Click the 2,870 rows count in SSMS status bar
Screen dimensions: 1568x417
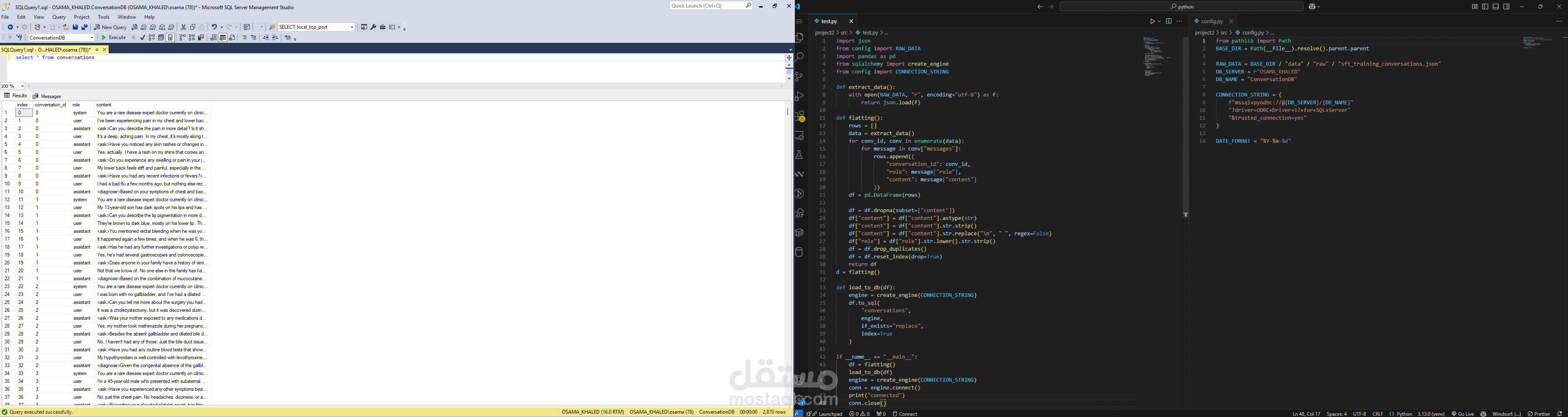coord(774,412)
